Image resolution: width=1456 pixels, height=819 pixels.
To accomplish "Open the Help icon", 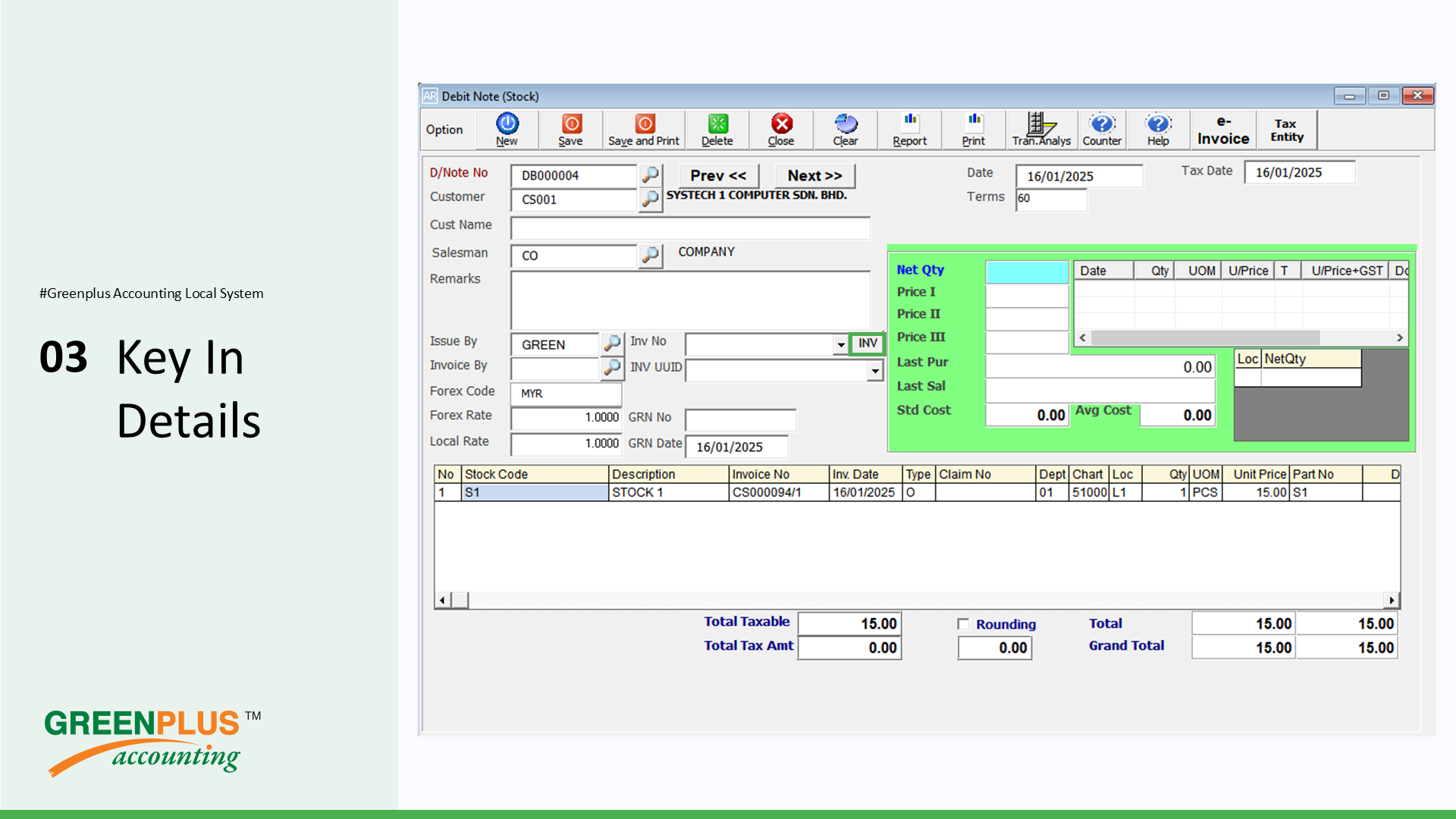I will click(1158, 129).
